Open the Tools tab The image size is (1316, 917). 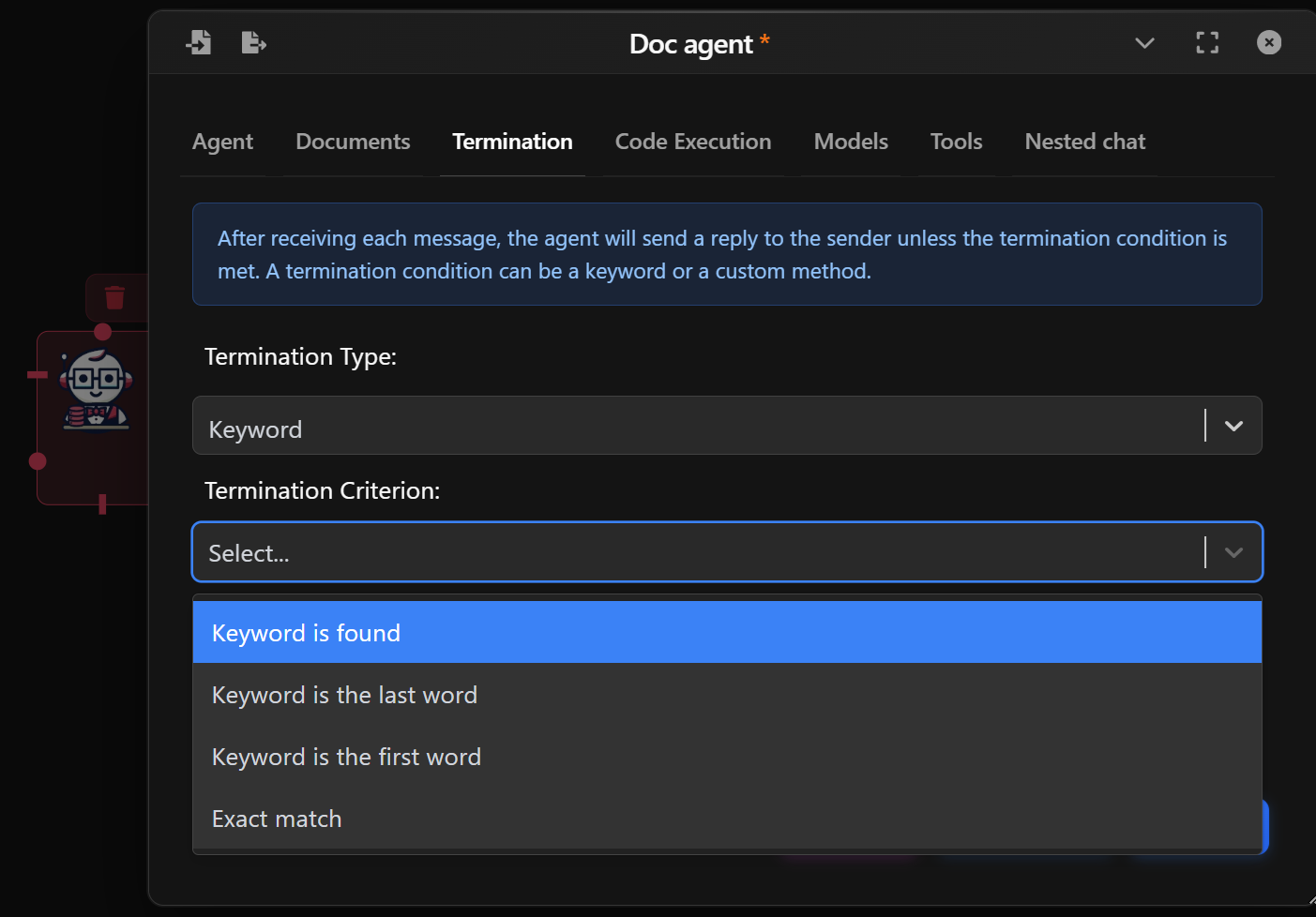point(956,142)
